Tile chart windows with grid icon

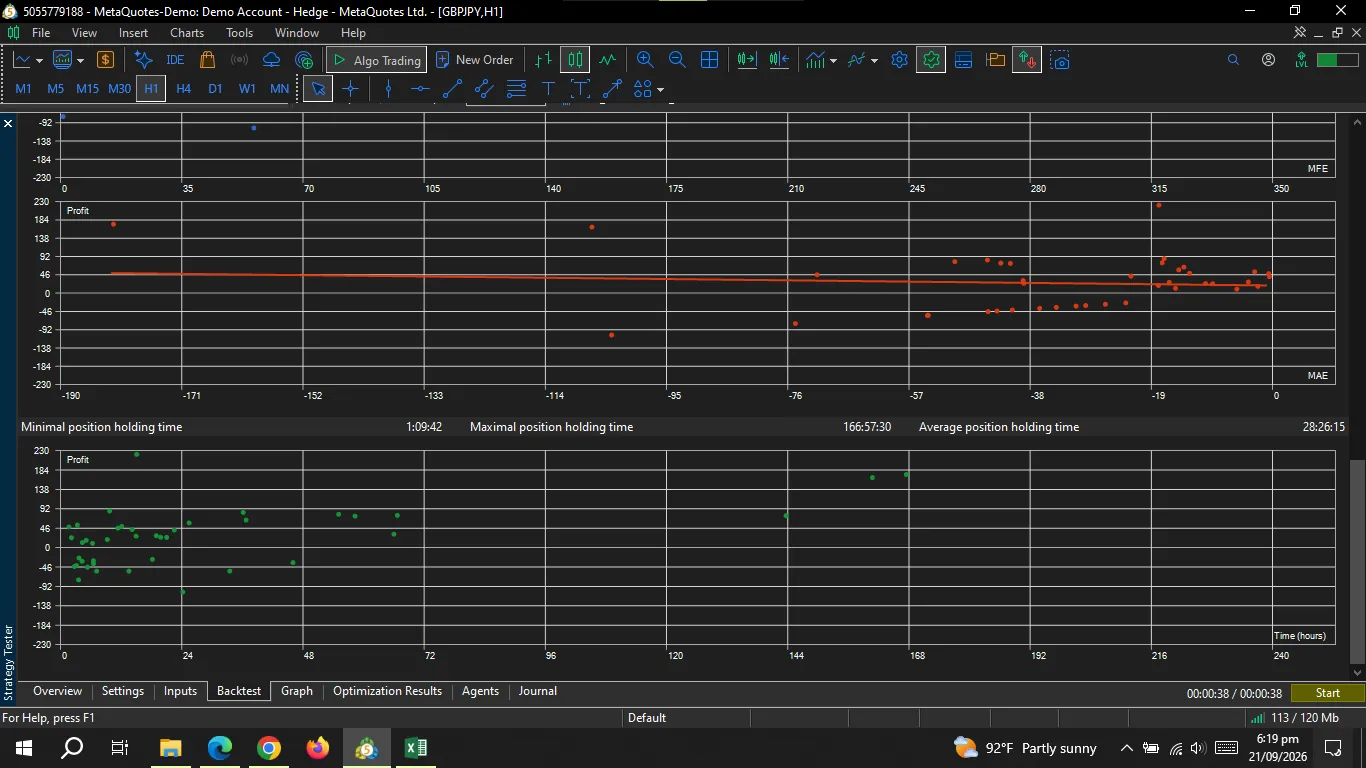(709, 60)
